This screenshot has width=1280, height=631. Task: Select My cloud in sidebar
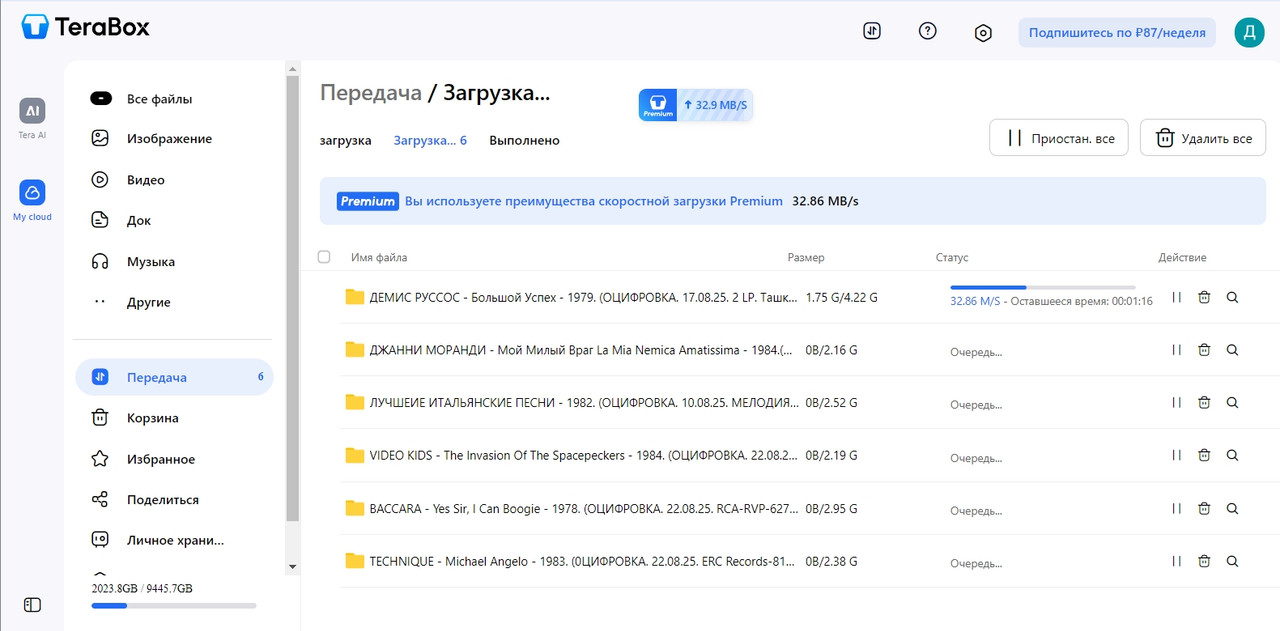tap(32, 200)
